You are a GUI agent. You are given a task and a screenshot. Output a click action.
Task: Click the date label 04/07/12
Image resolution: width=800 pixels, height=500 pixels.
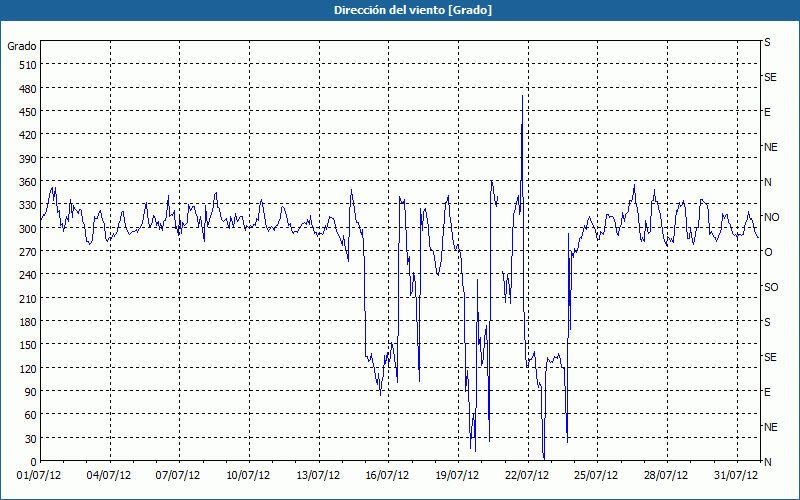pyautogui.click(x=109, y=476)
